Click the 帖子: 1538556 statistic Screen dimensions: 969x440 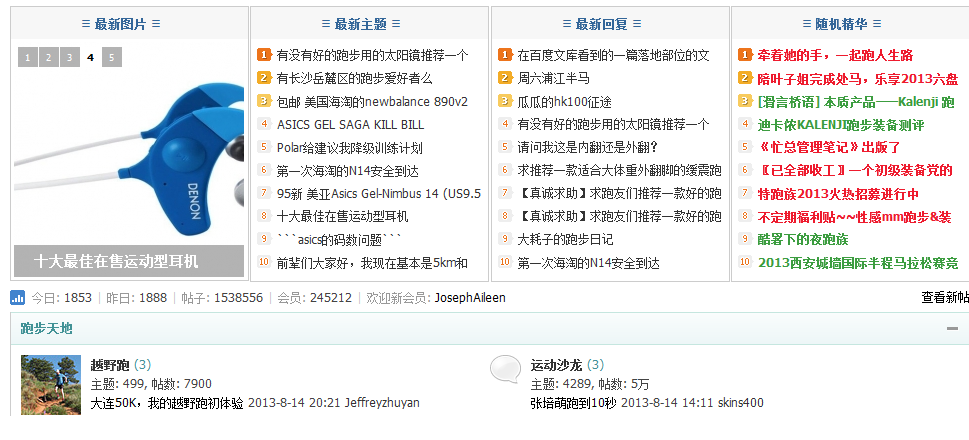click(x=222, y=298)
